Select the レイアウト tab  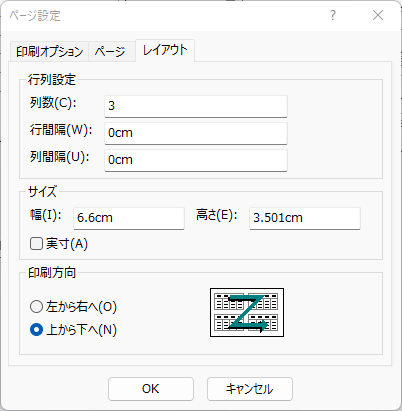point(165,50)
